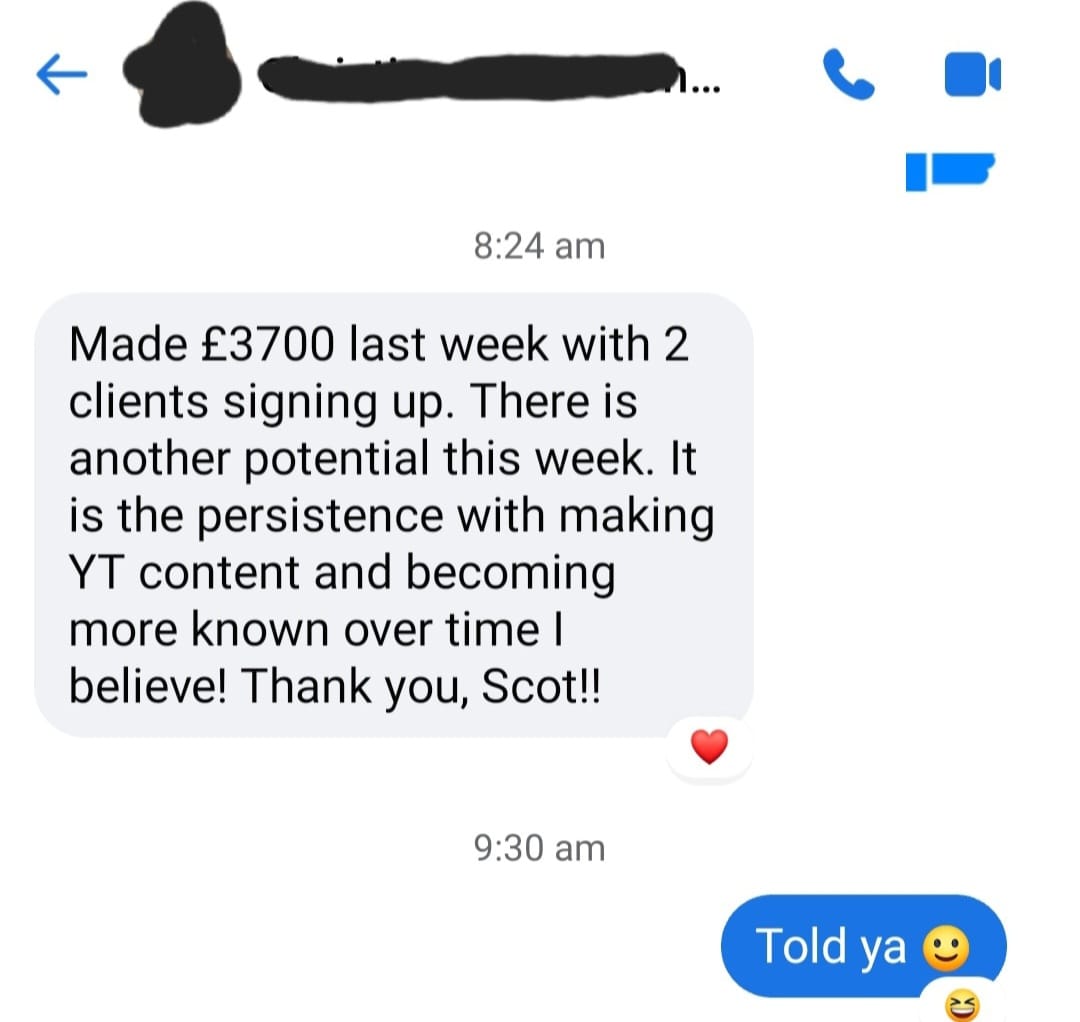Click the smiley emoji inside Told ya bubble
1080x1022 pixels.
tap(946, 948)
